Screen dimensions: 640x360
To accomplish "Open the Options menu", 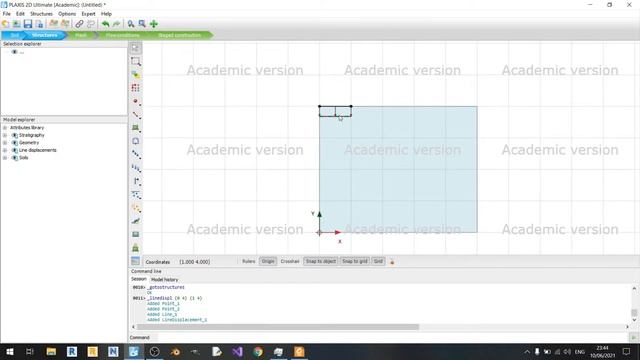I will pos(67,14).
